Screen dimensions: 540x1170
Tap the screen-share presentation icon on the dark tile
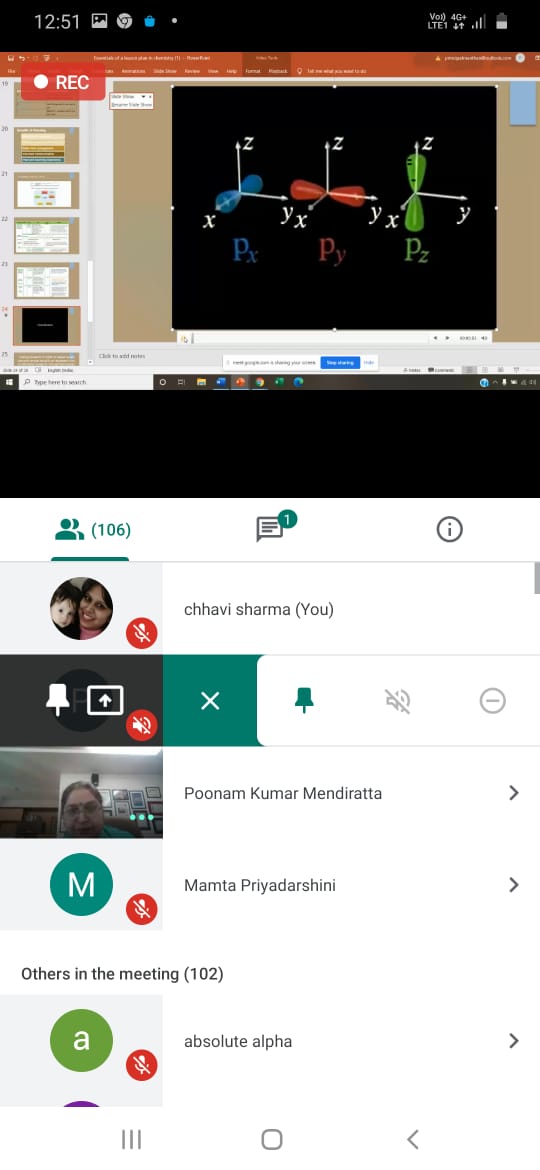pos(105,701)
